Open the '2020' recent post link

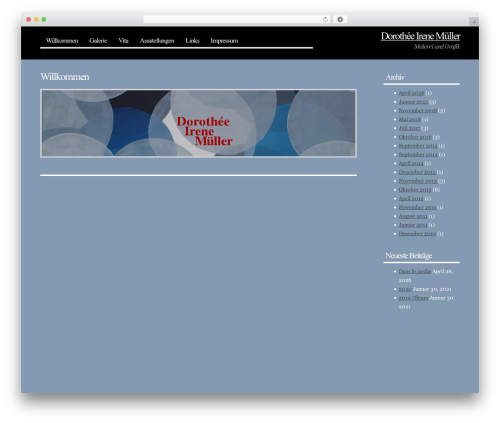tap(405, 289)
